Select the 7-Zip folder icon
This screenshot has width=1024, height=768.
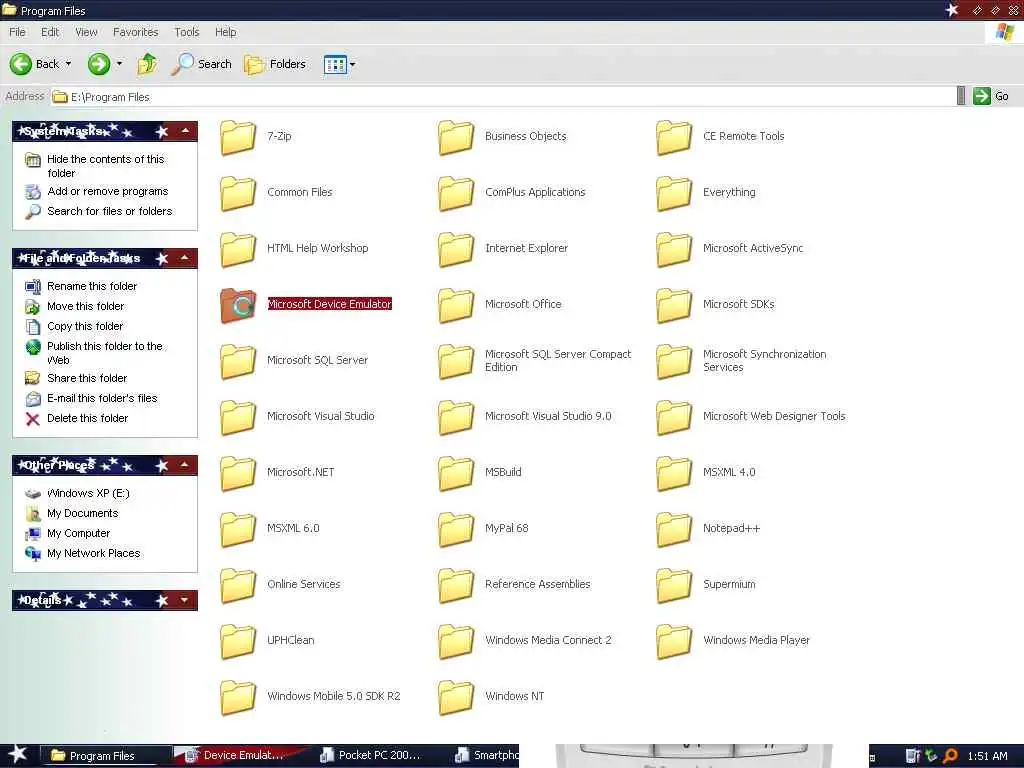(238, 137)
